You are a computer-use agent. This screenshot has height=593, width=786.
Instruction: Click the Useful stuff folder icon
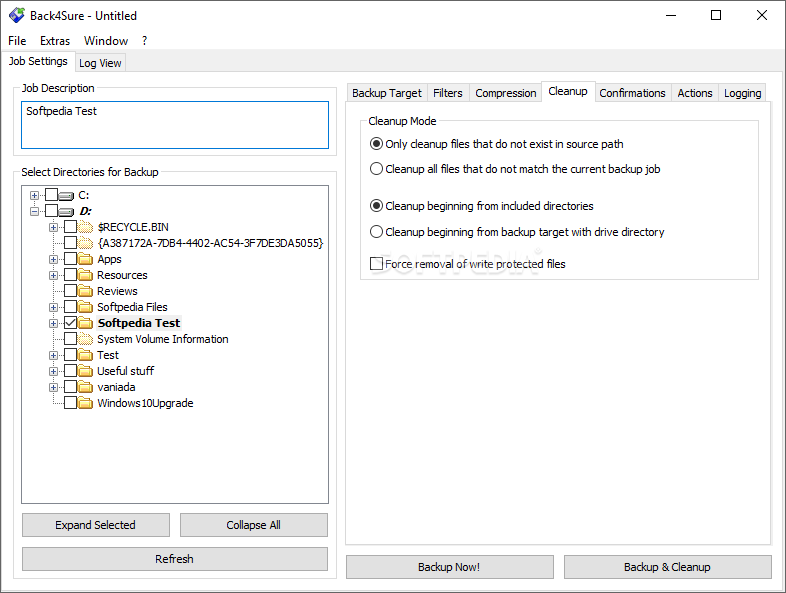click(x=86, y=371)
